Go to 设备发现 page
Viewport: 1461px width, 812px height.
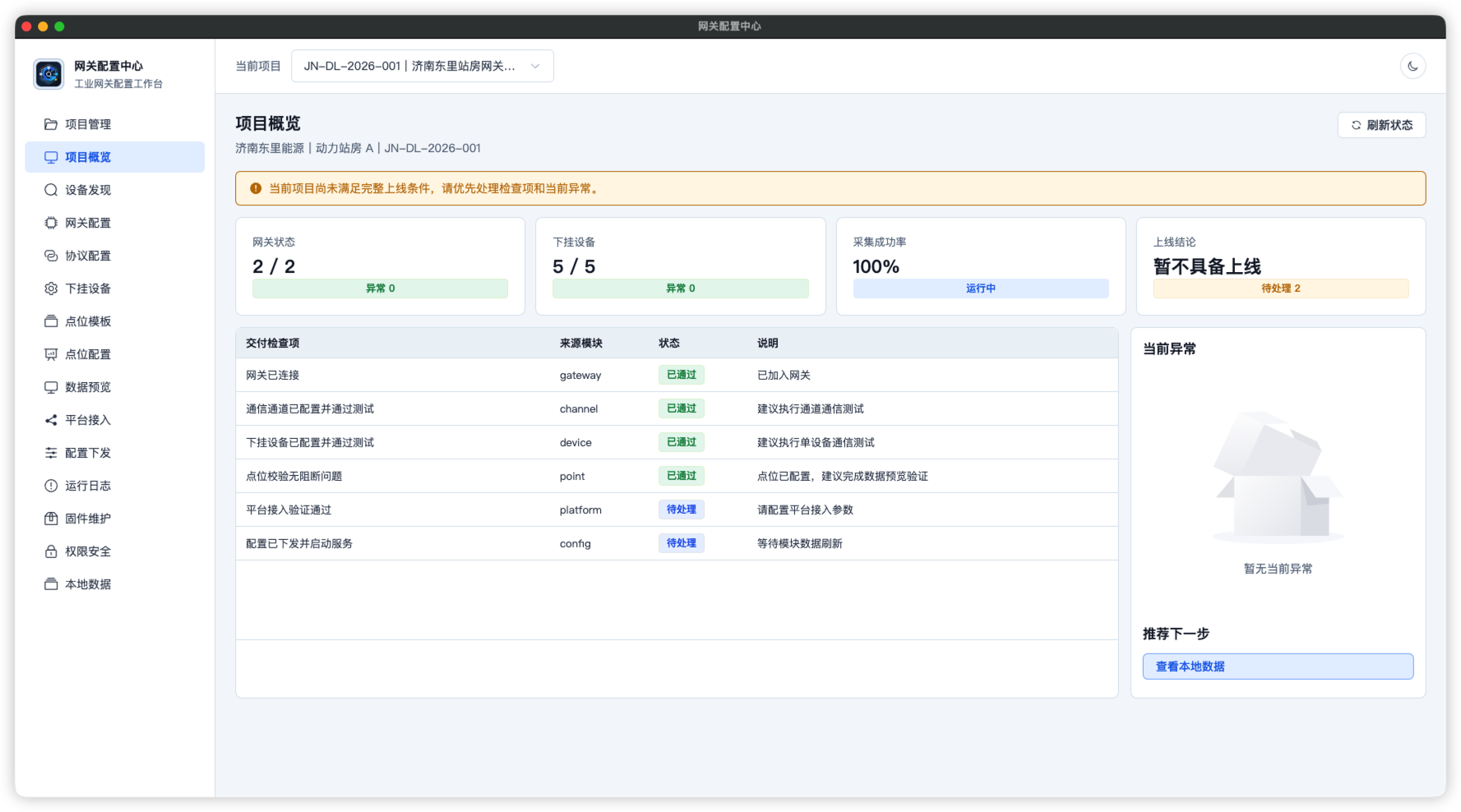(x=115, y=190)
